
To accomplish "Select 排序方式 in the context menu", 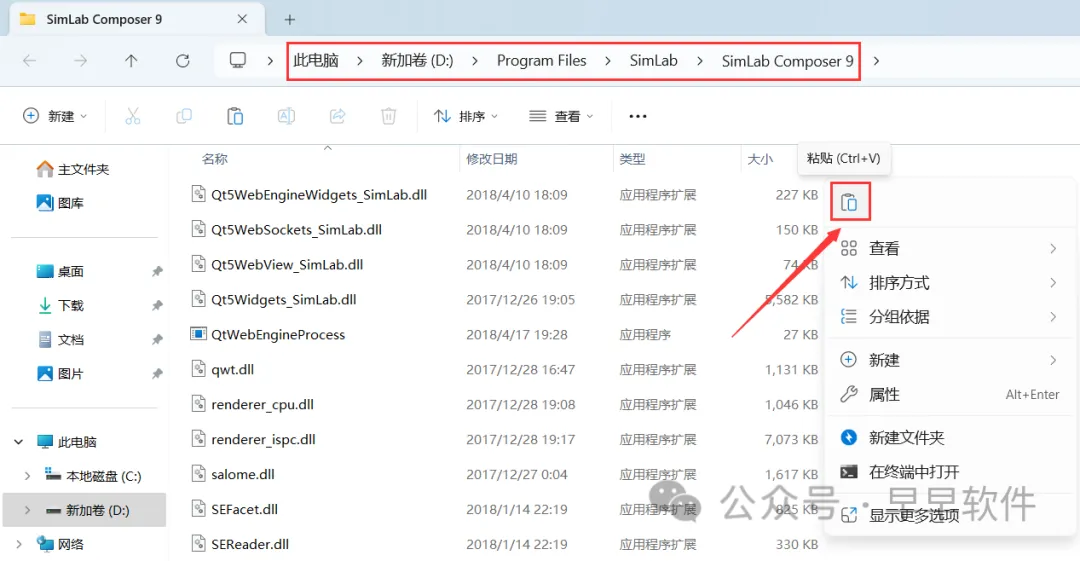I will coord(951,283).
